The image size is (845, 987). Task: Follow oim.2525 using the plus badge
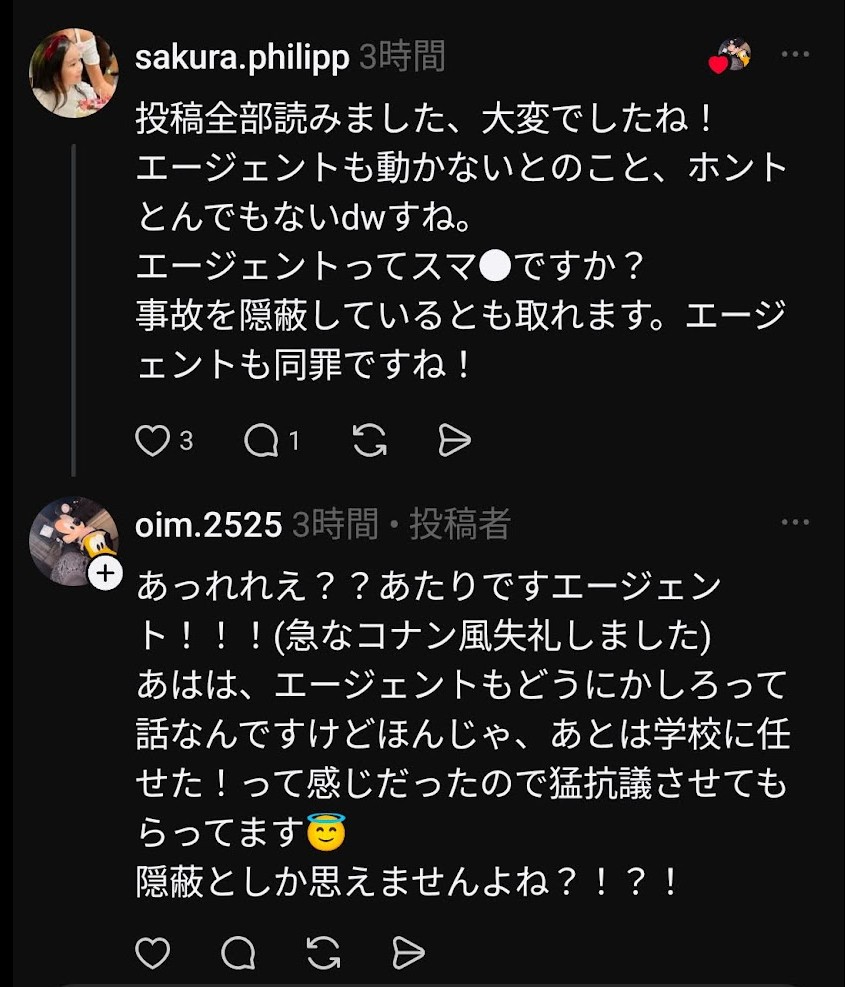[104, 573]
